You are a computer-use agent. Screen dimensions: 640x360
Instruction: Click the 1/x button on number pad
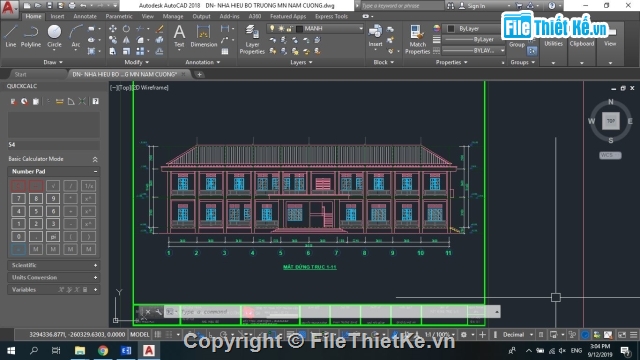pos(89,186)
